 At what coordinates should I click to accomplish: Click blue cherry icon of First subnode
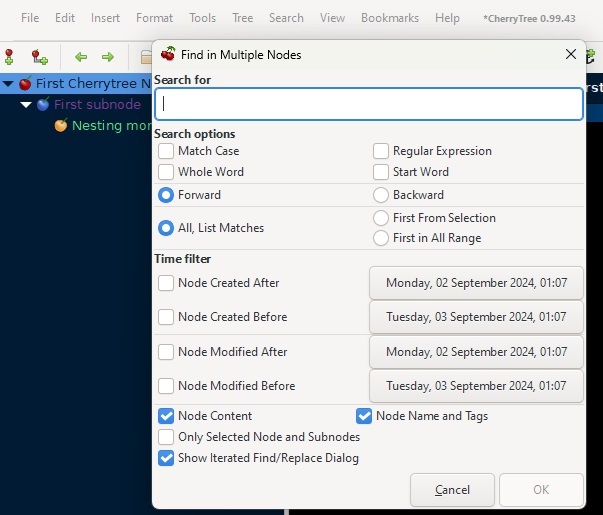pos(43,105)
